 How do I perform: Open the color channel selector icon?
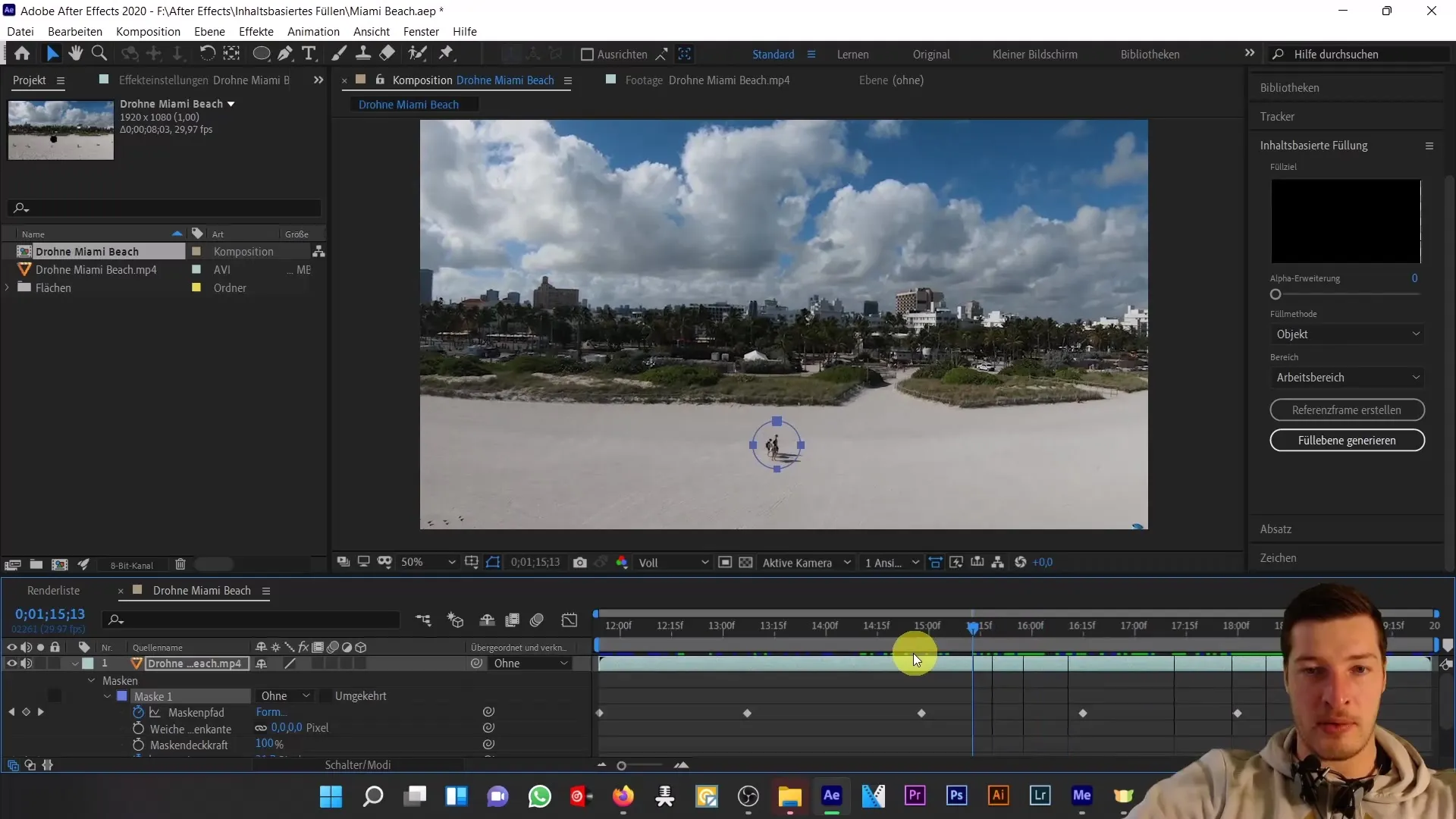tap(622, 563)
